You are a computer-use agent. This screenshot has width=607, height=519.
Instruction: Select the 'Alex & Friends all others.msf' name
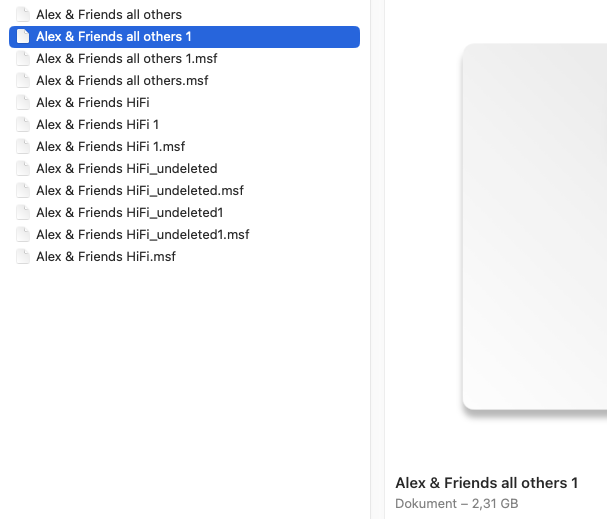[122, 81]
